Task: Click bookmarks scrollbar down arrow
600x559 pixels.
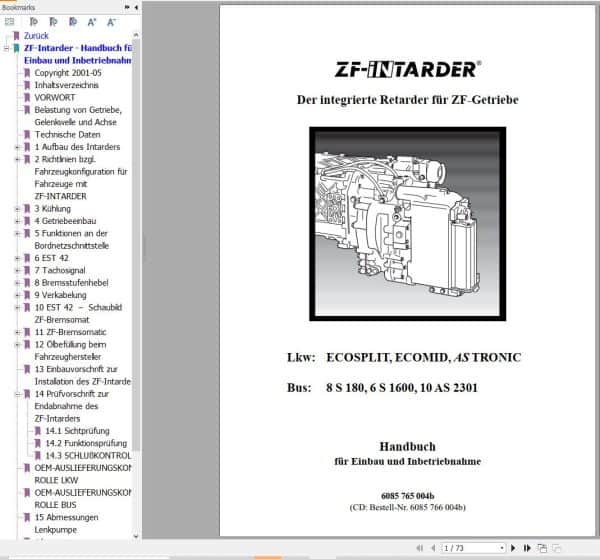Action: coord(136,536)
